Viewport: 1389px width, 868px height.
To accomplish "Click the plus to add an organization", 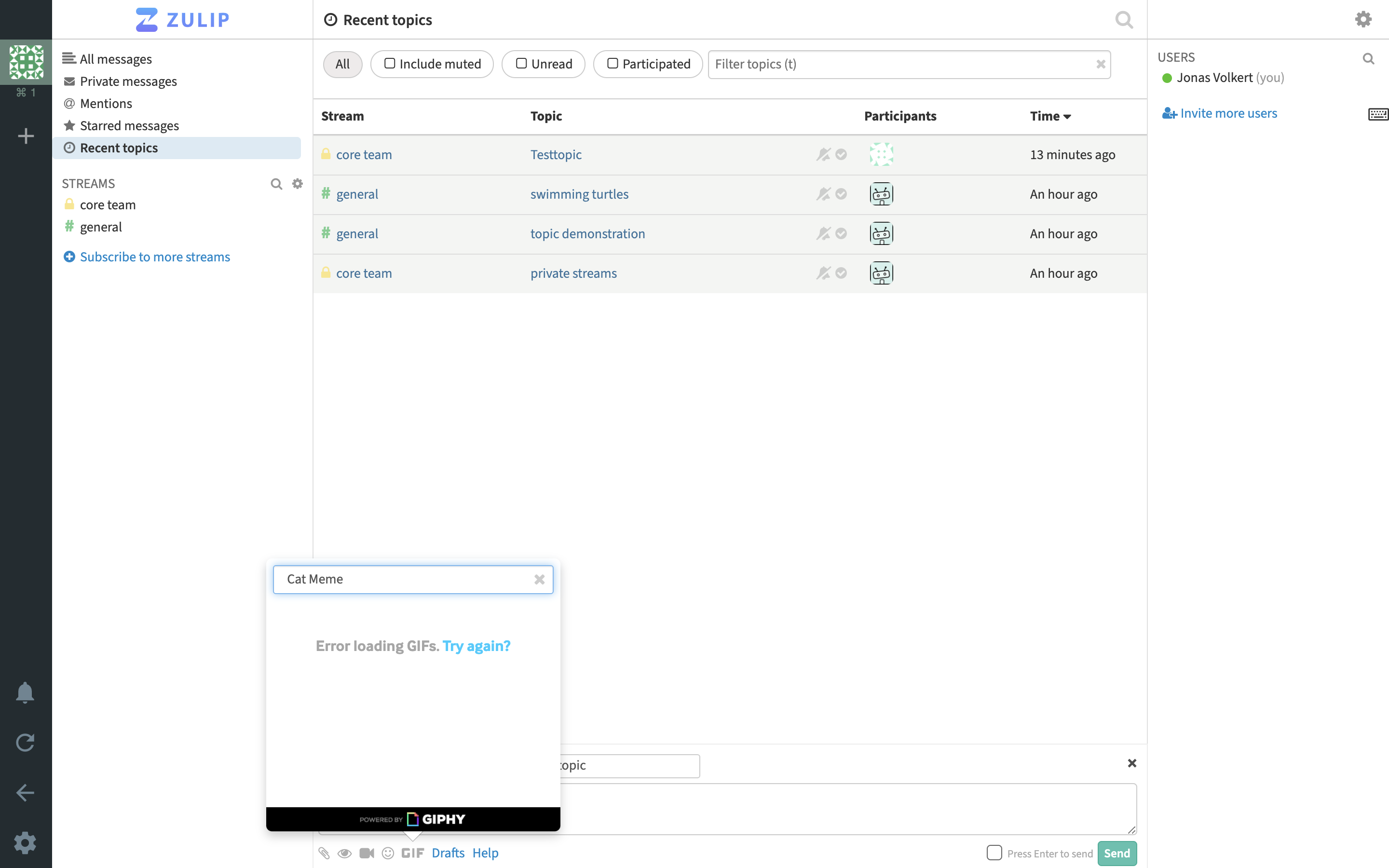I will (26, 136).
